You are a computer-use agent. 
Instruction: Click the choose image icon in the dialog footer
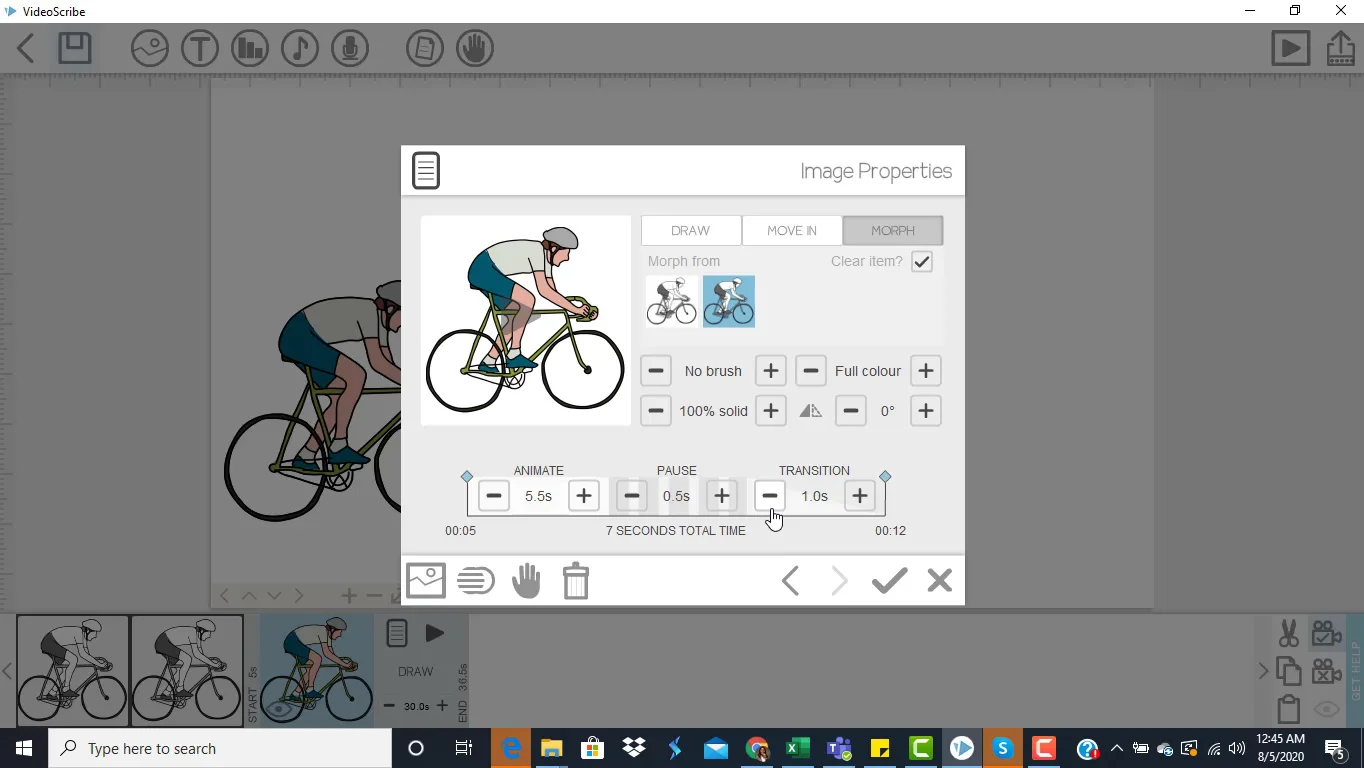[426, 580]
